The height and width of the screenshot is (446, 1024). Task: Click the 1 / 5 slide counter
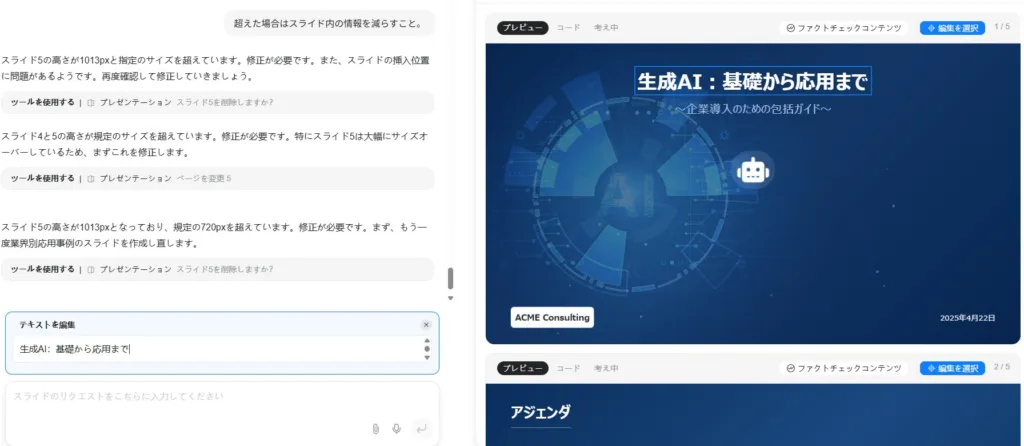pos(1002,27)
